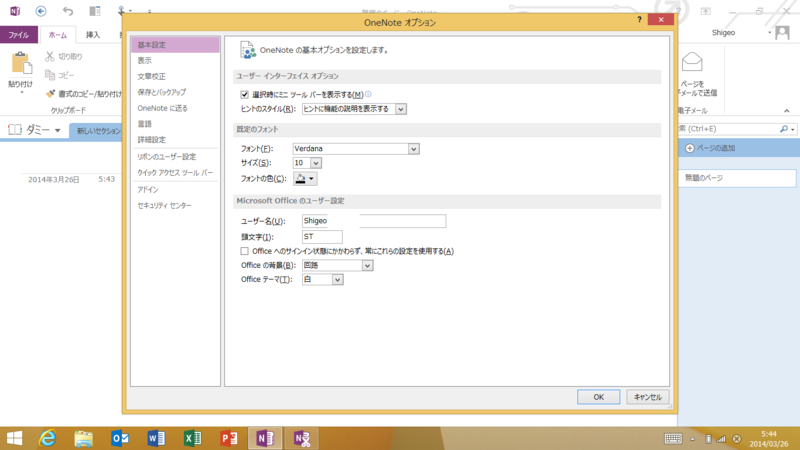Expand the ダミー notebook dropdown
This screenshot has width=800, height=450.
(x=58, y=130)
